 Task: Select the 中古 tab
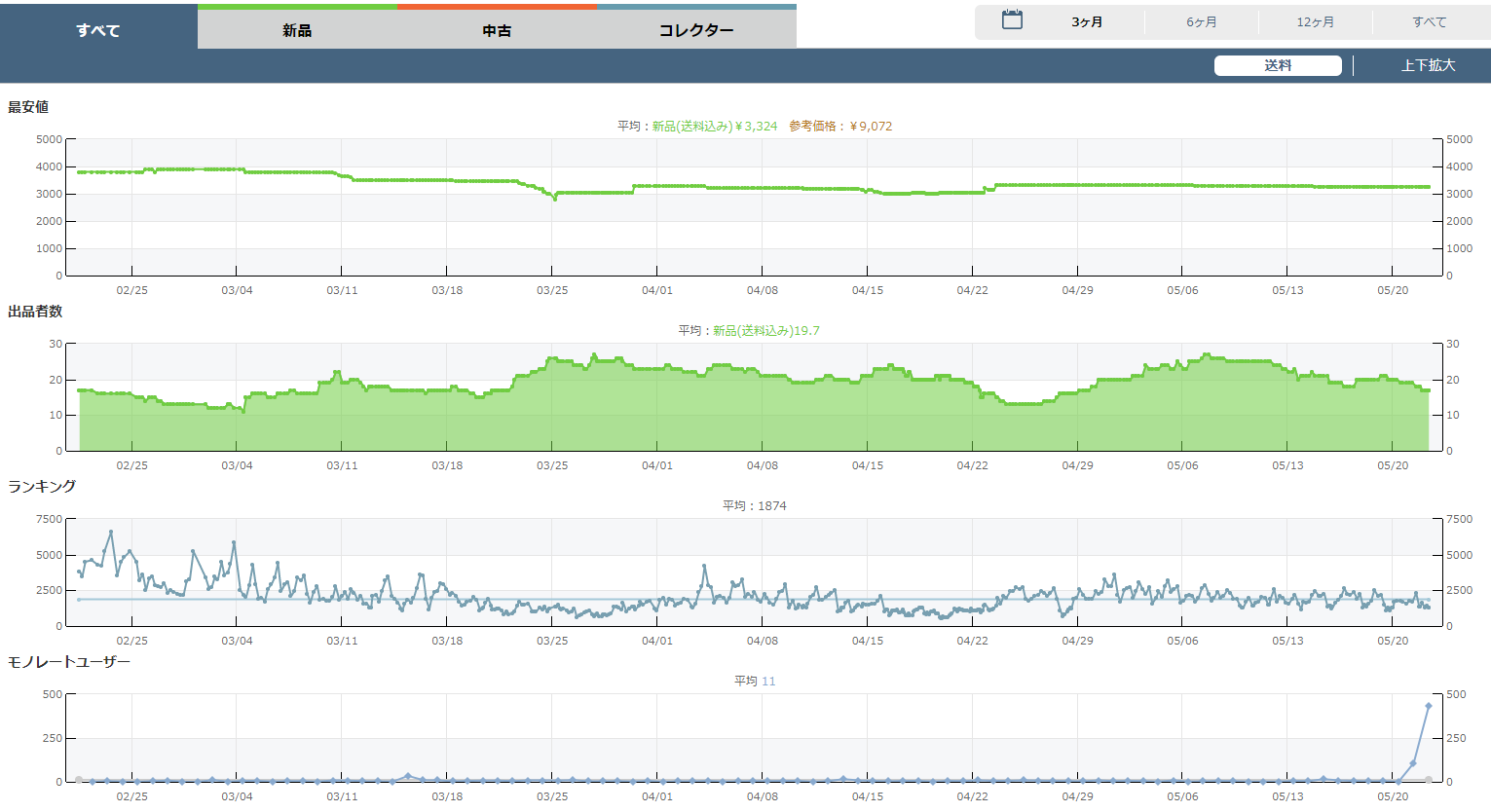[x=497, y=30]
